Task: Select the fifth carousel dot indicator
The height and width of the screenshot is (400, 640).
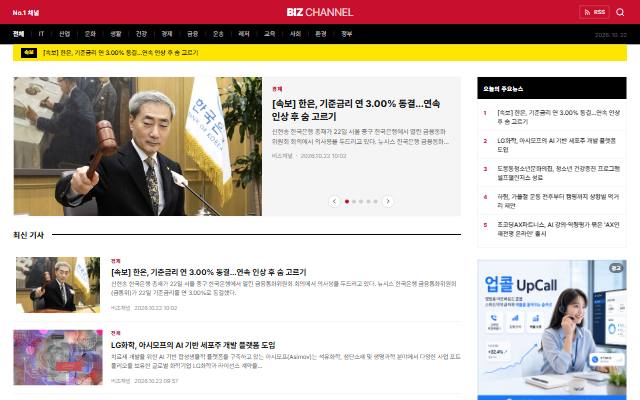Action: [x=376, y=201]
